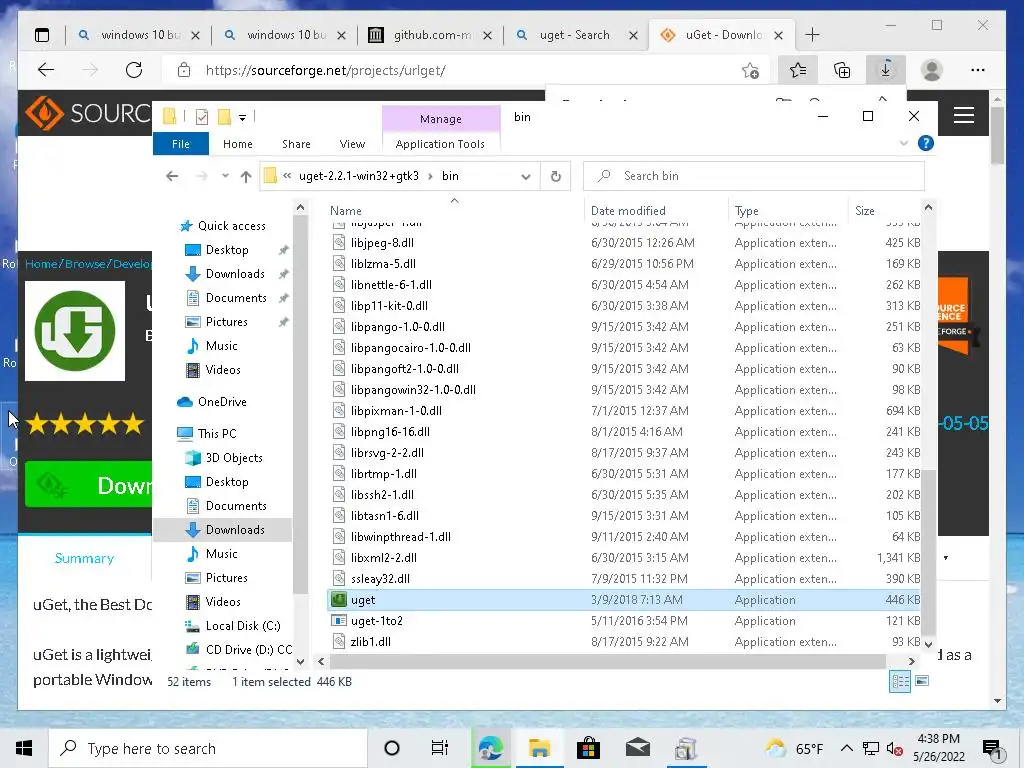Sort by Size column header
The height and width of the screenshot is (768, 1024).
tap(865, 210)
